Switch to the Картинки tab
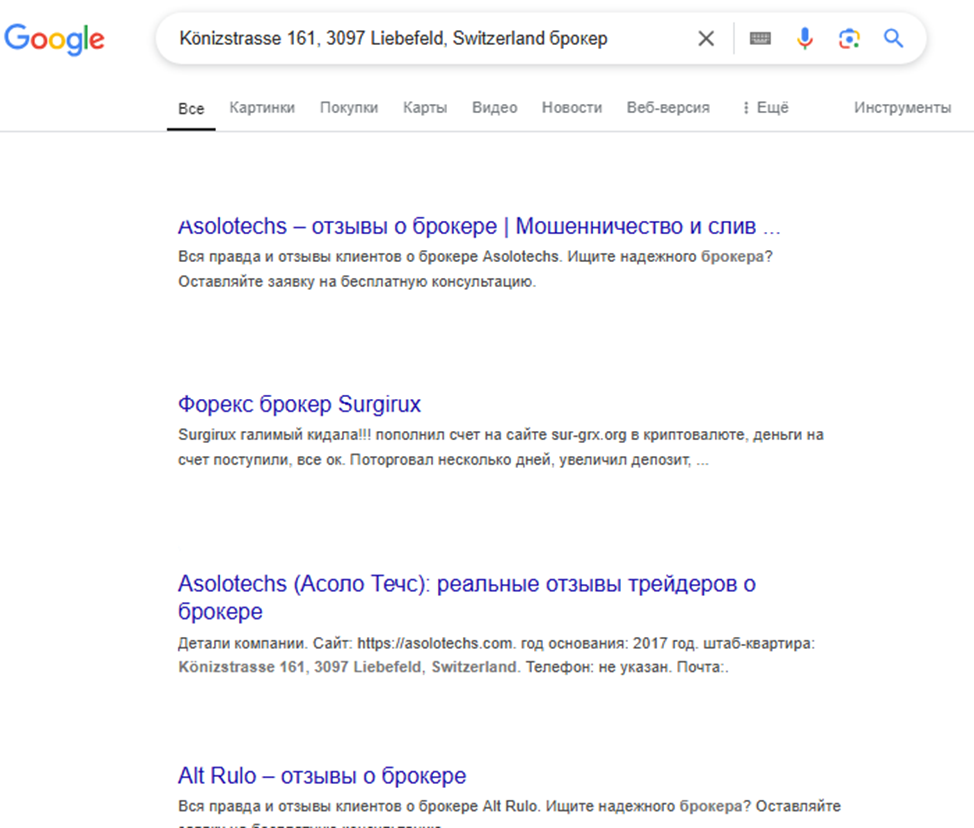Viewport: 974px width, 828px height. point(262,108)
